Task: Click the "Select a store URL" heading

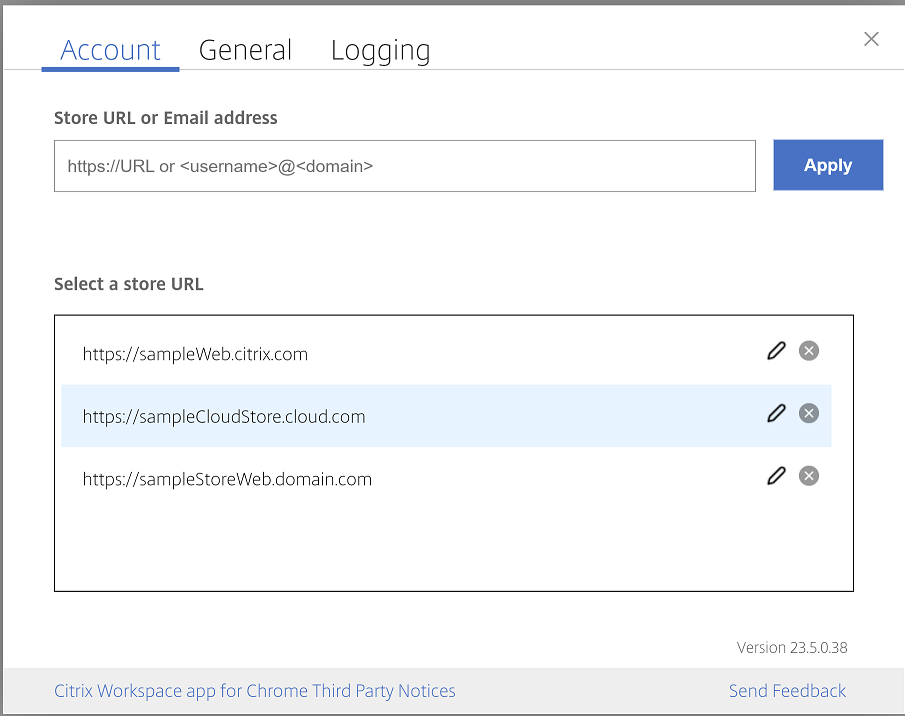Action: (129, 284)
